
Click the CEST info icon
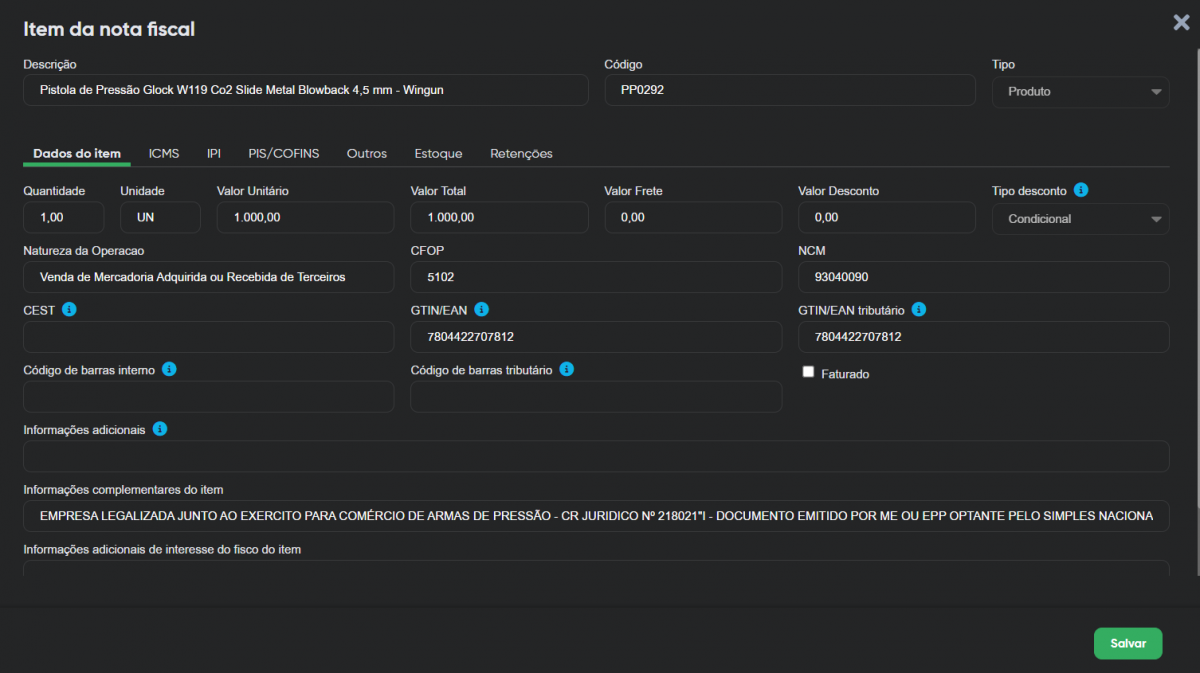pos(69,309)
